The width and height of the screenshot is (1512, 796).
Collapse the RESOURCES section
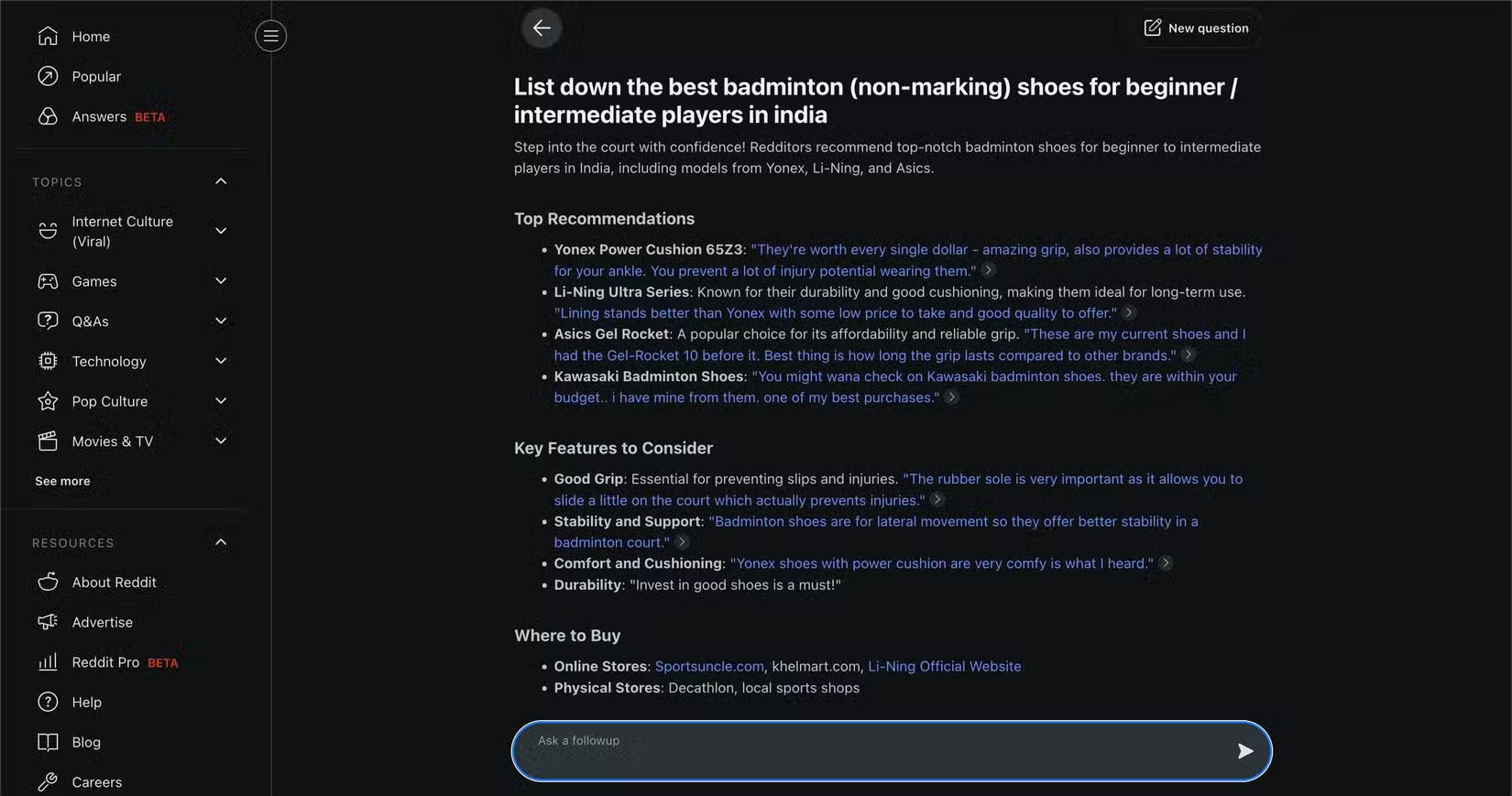point(221,541)
